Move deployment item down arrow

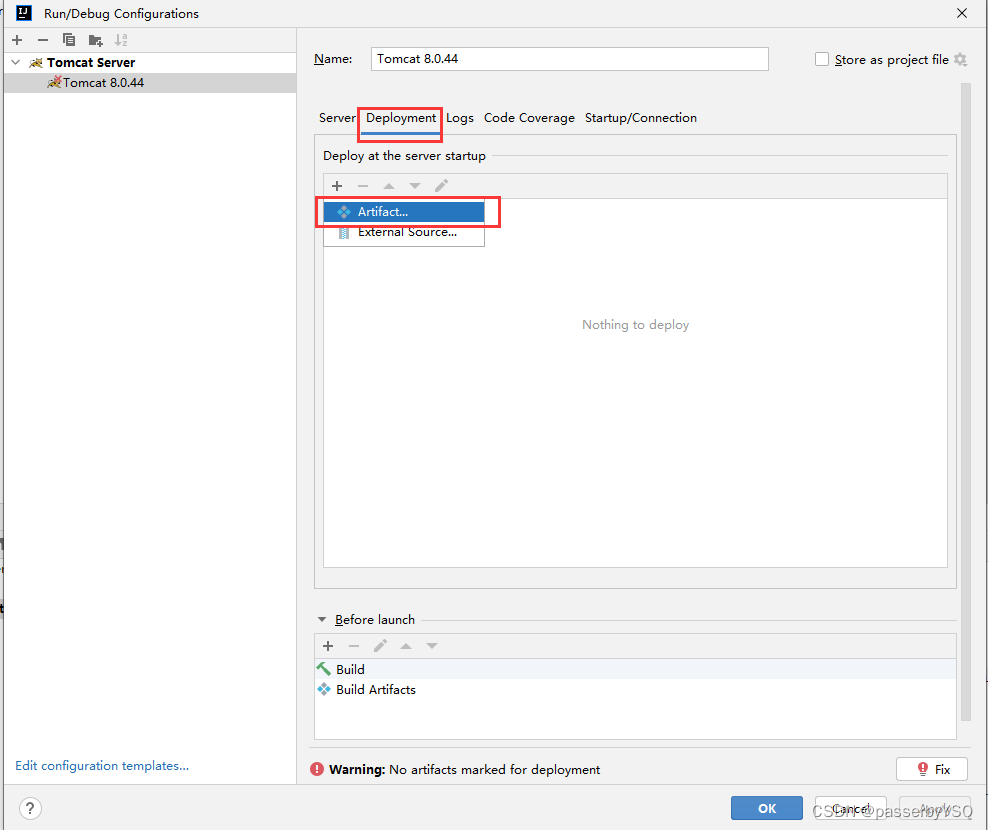coord(415,186)
